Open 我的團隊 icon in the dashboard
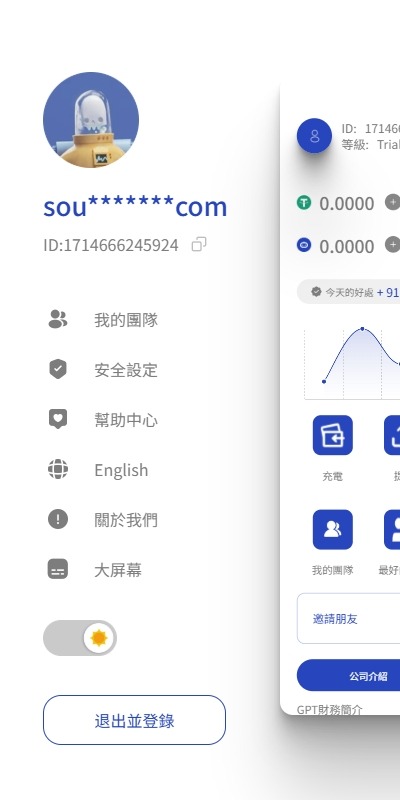Viewport: 400px width, 800px height. pyautogui.click(x=333, y=530)
